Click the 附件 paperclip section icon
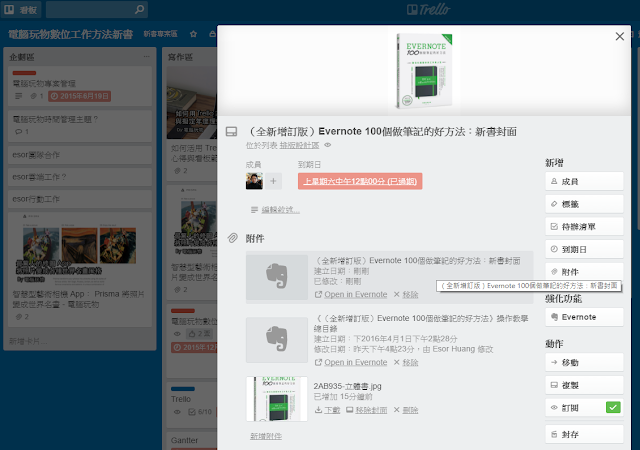Image resolution: width=640 pixels, height=450 pixels. click(x=232, y=238)
